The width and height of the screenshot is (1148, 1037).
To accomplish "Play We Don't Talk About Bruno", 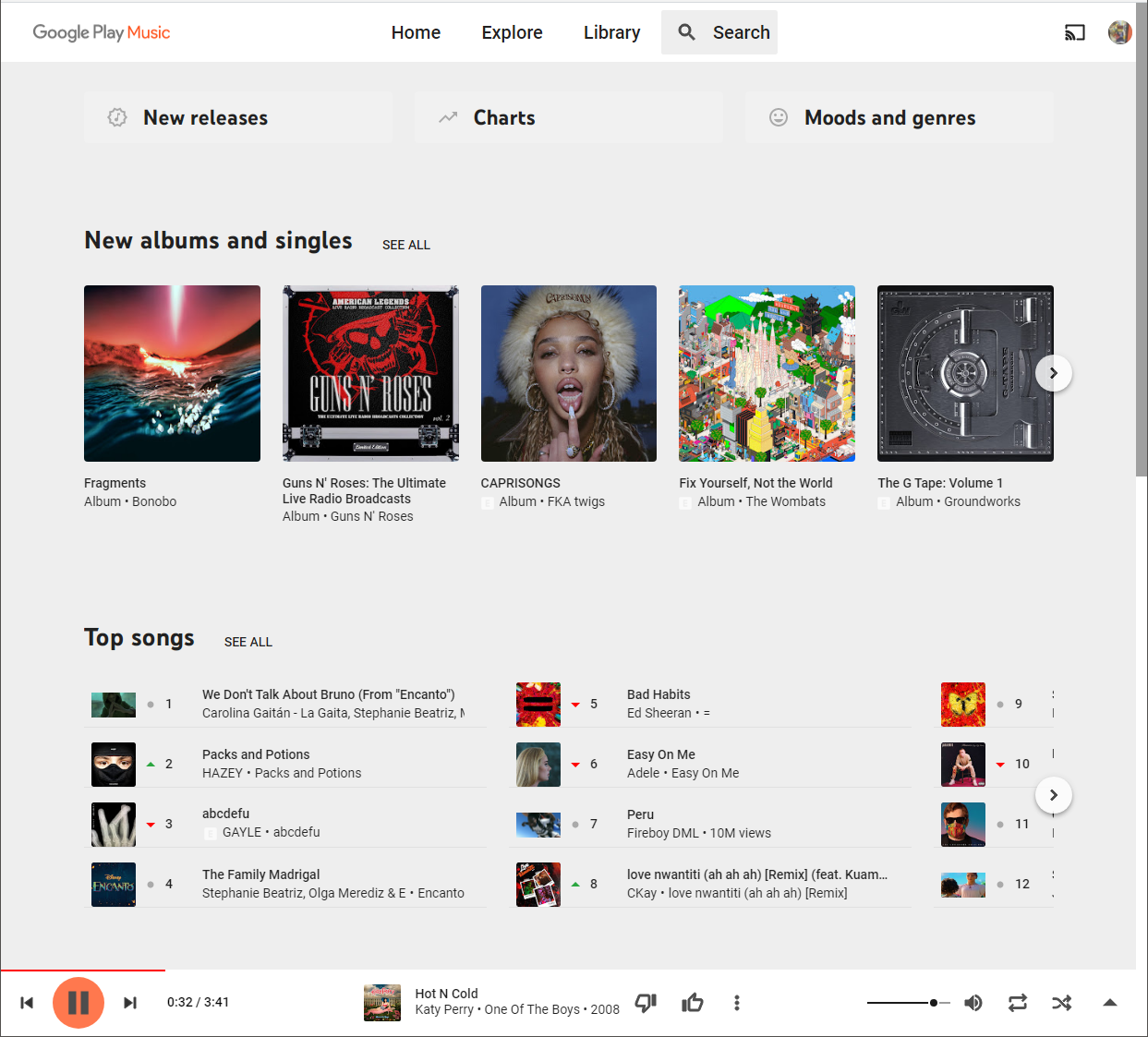I will (329, 694).
